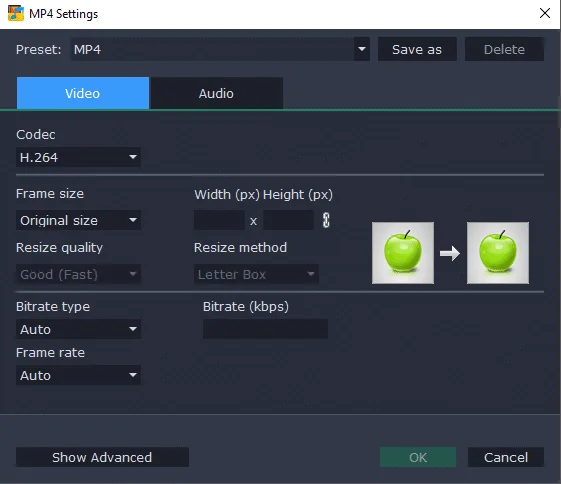The height and width of the screenshot is (484, 561).
Task: Open the Resize quality Good (Fast) dropdown
Action: point(78,274)
